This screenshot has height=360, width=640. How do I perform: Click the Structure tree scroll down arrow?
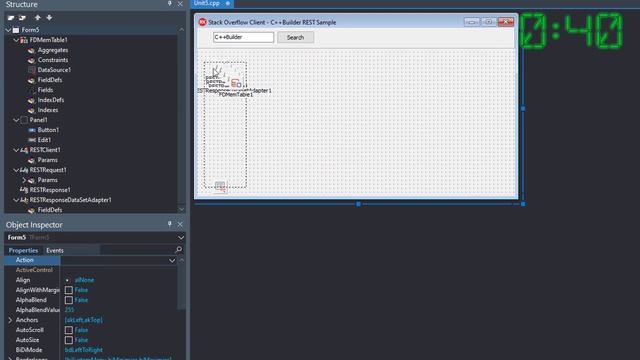[182, 209]
